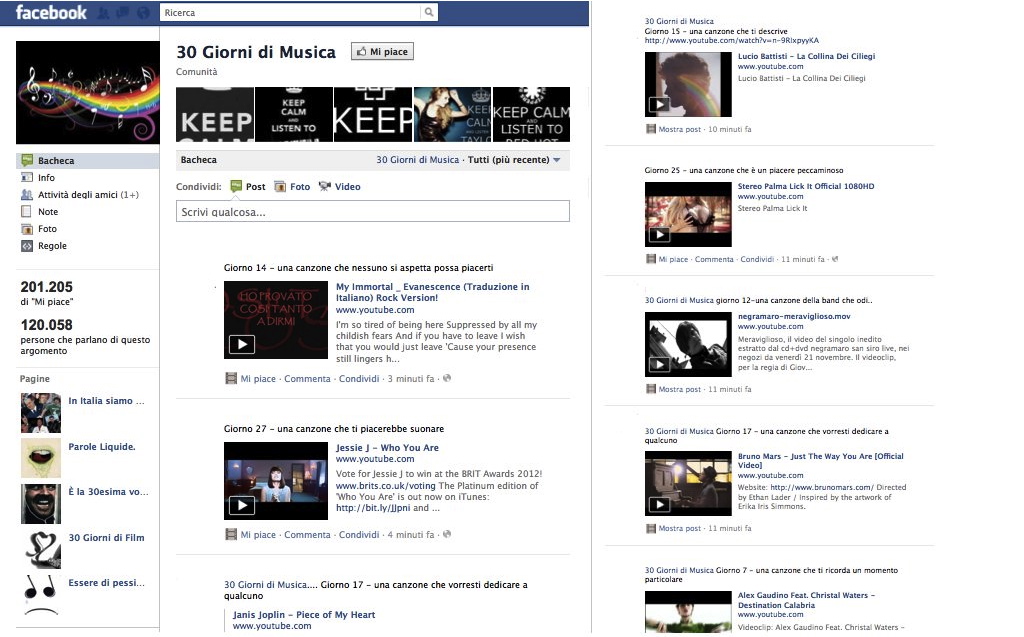Choose Foto share option

(292, 187)
